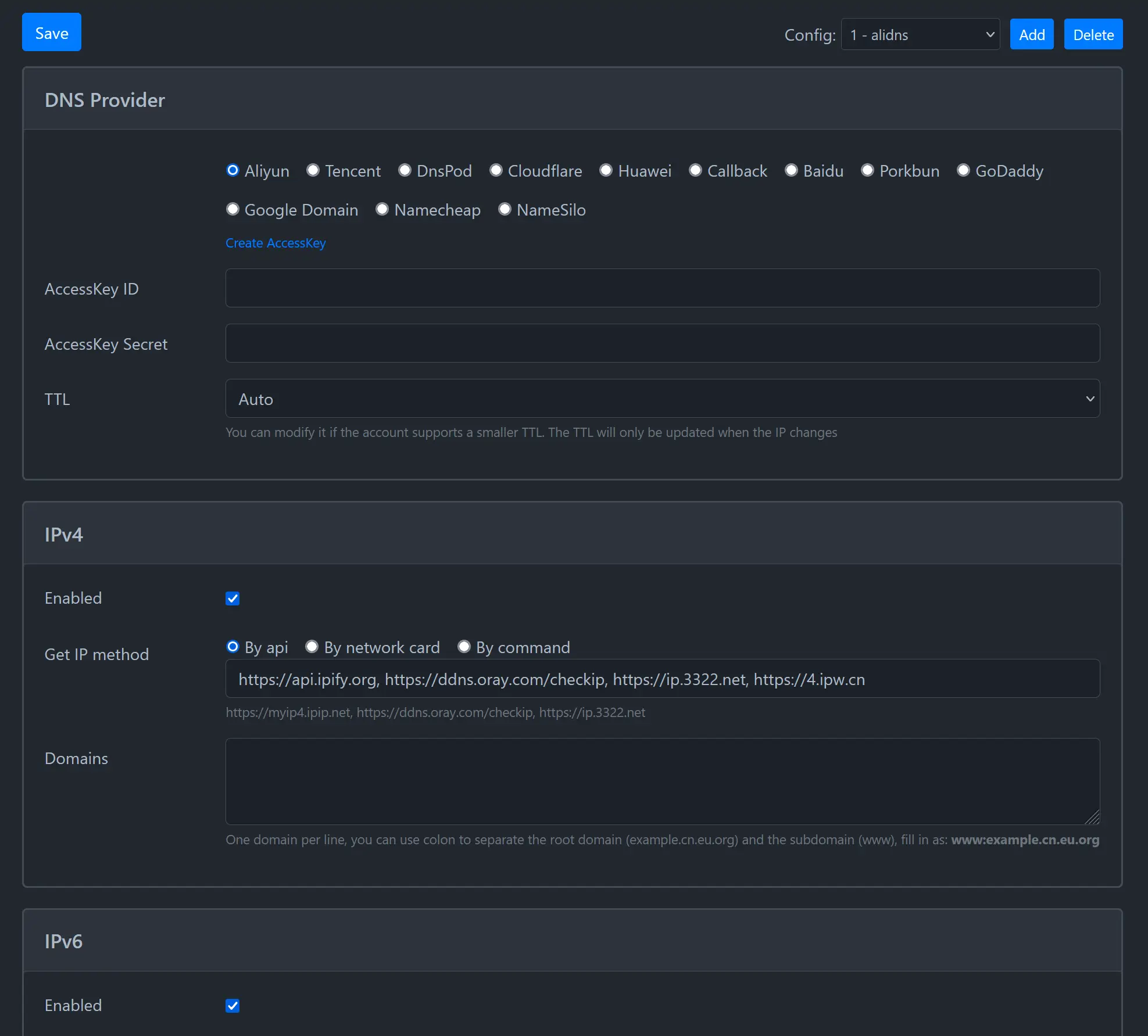Click the www:example.cn.eu.org example text
1148x1036 pixels.
tap(1025, 840)
